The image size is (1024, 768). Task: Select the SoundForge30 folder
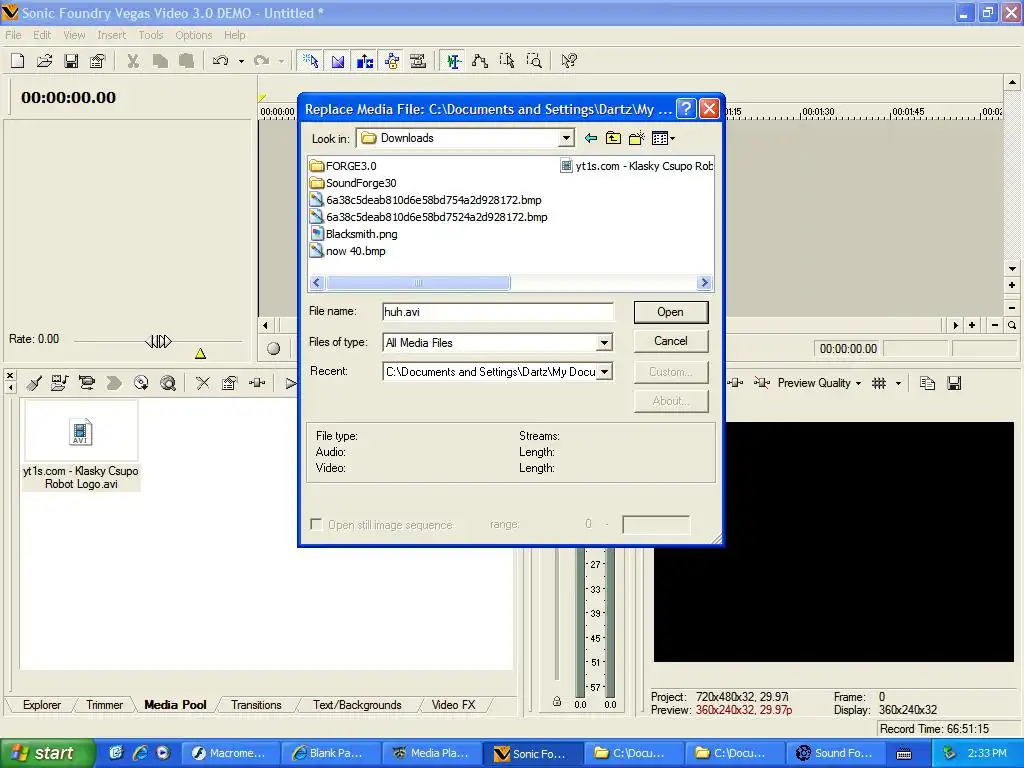(x=353, y=183)
